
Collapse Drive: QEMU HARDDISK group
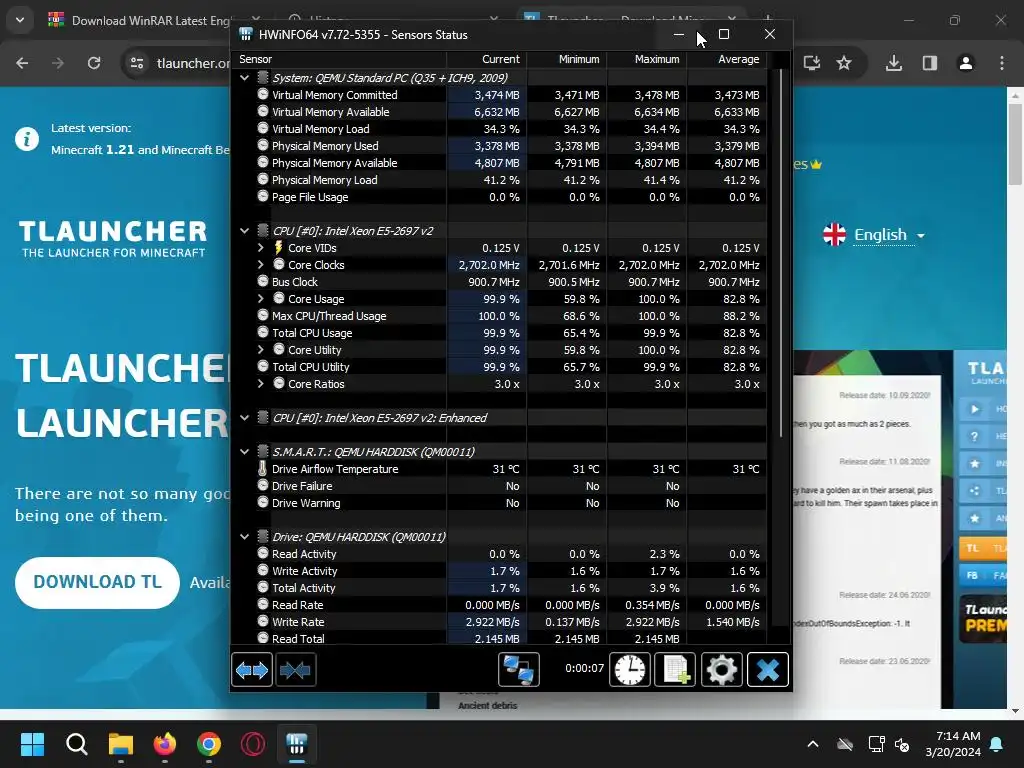click(244, 537)
